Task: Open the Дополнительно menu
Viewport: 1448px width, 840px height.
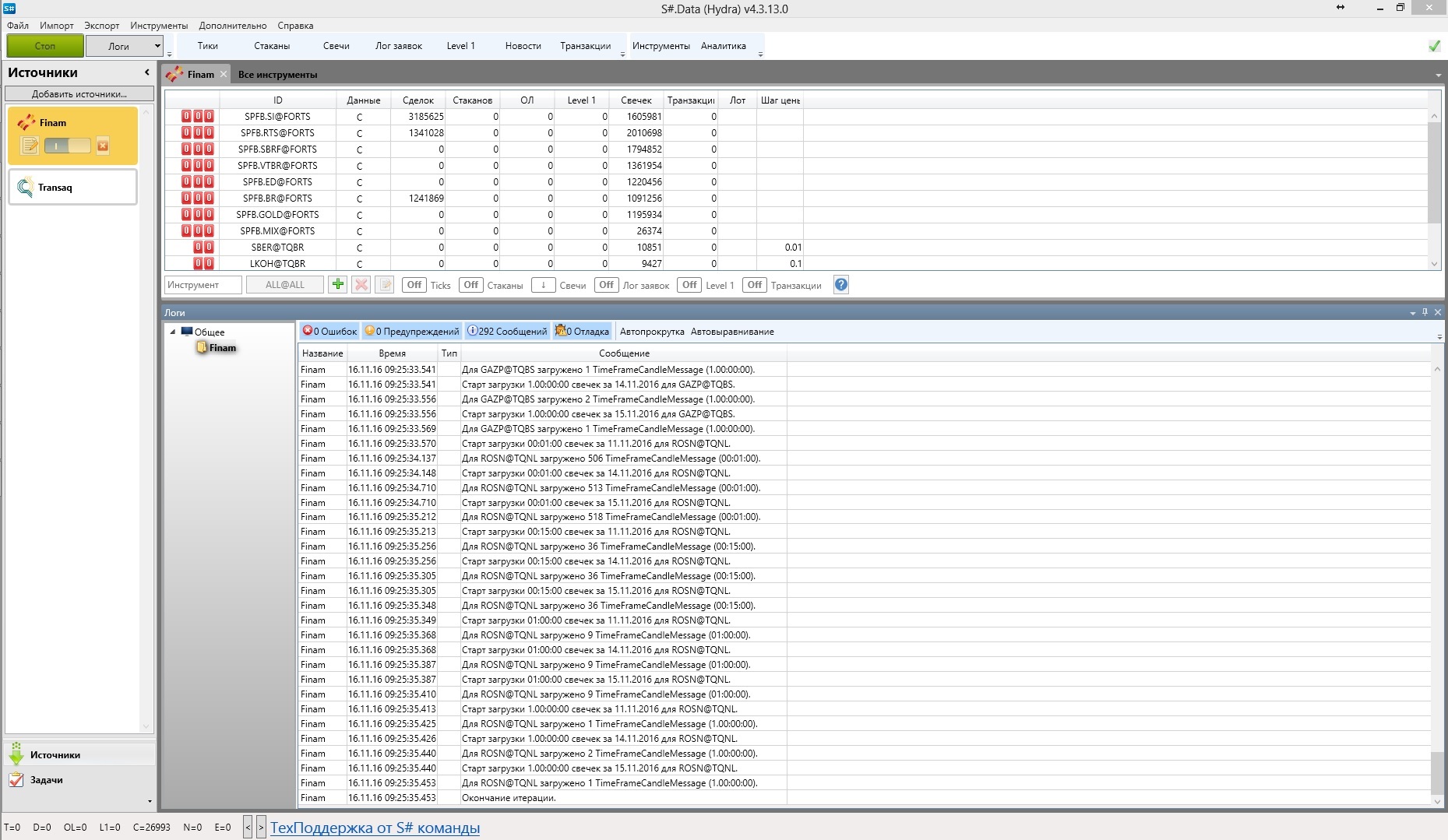Action: 233,26
